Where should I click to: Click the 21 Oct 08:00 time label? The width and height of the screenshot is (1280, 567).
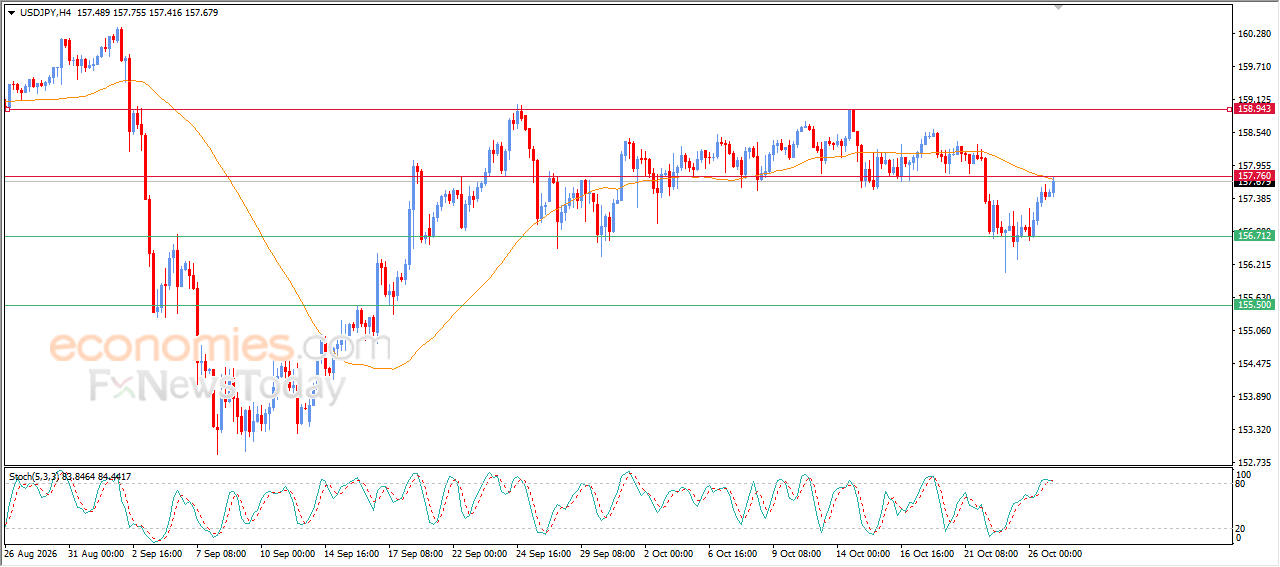(992, 553)
